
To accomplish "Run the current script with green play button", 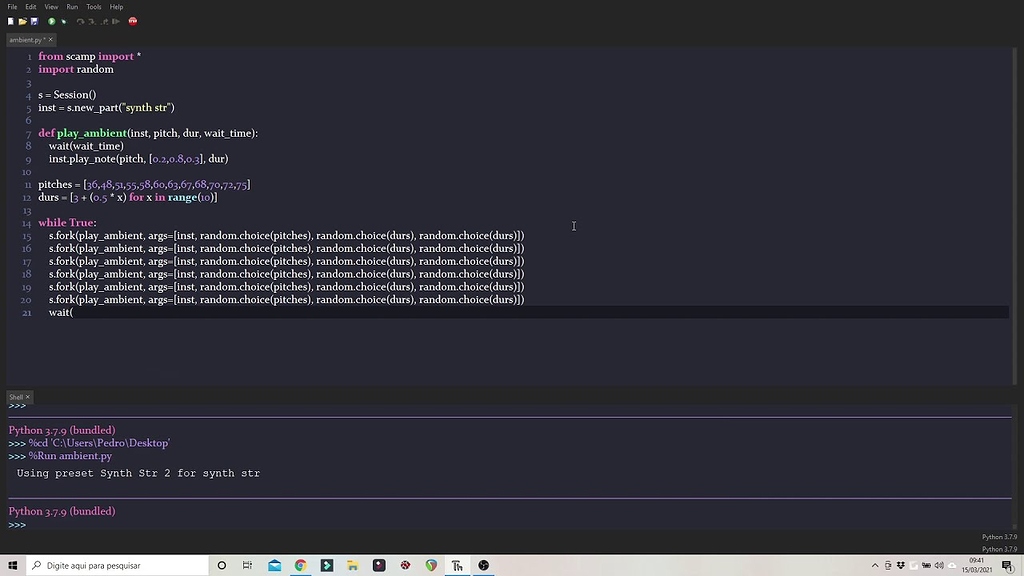I will 52,22.
